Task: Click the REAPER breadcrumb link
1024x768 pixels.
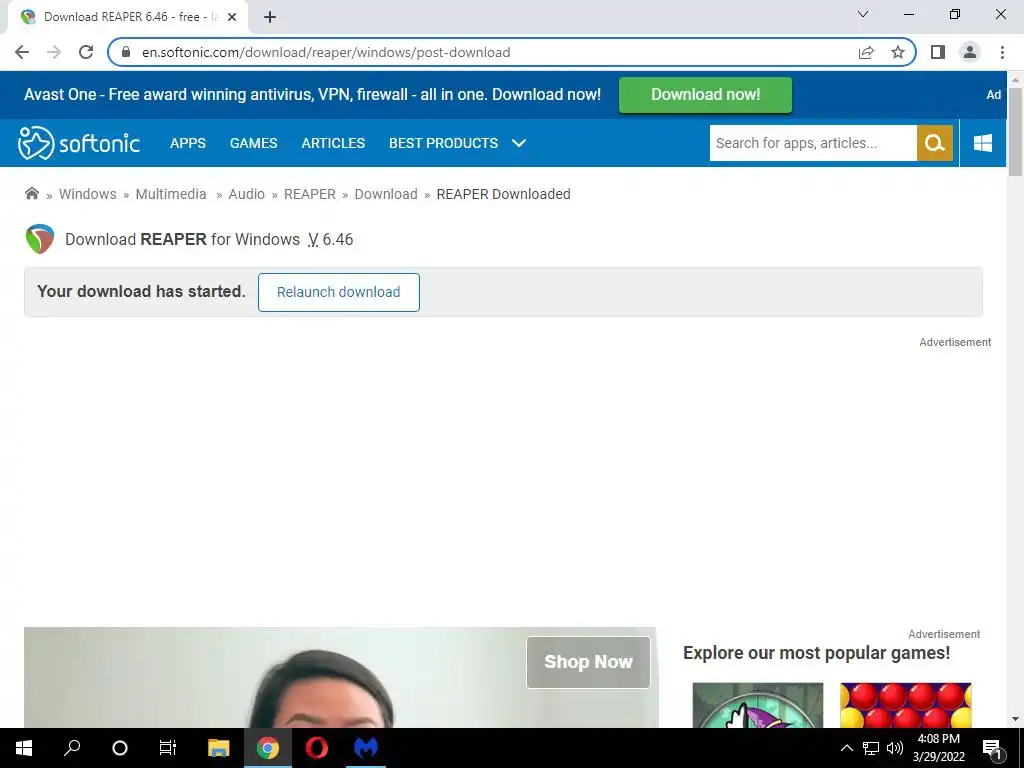Action: tap(310, 194)
